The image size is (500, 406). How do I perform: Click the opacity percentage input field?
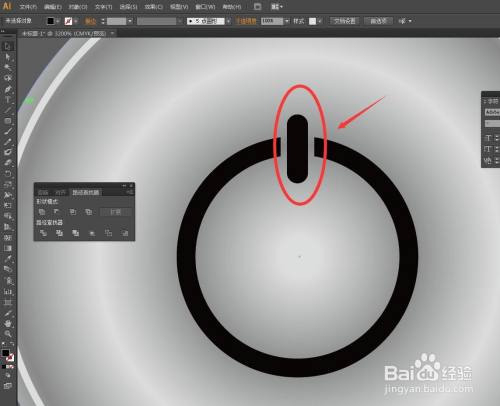click(272, 21)
